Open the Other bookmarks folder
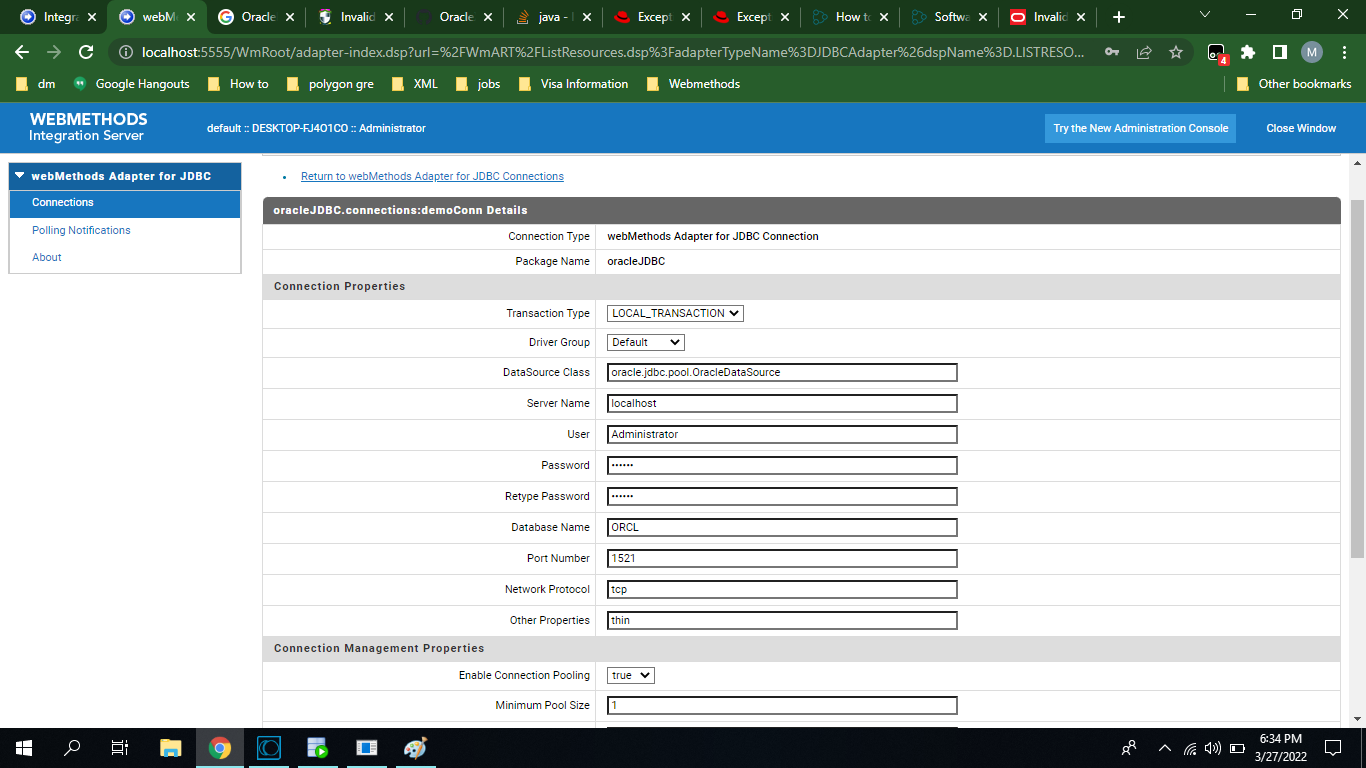 point(1294,84)
